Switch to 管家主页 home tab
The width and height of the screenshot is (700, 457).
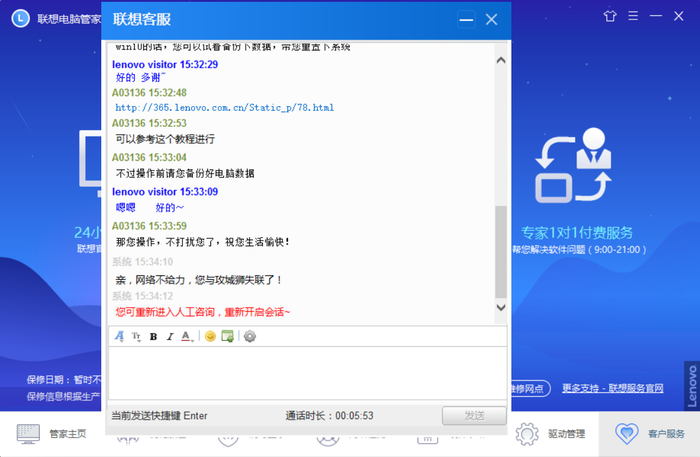(52, 434)
